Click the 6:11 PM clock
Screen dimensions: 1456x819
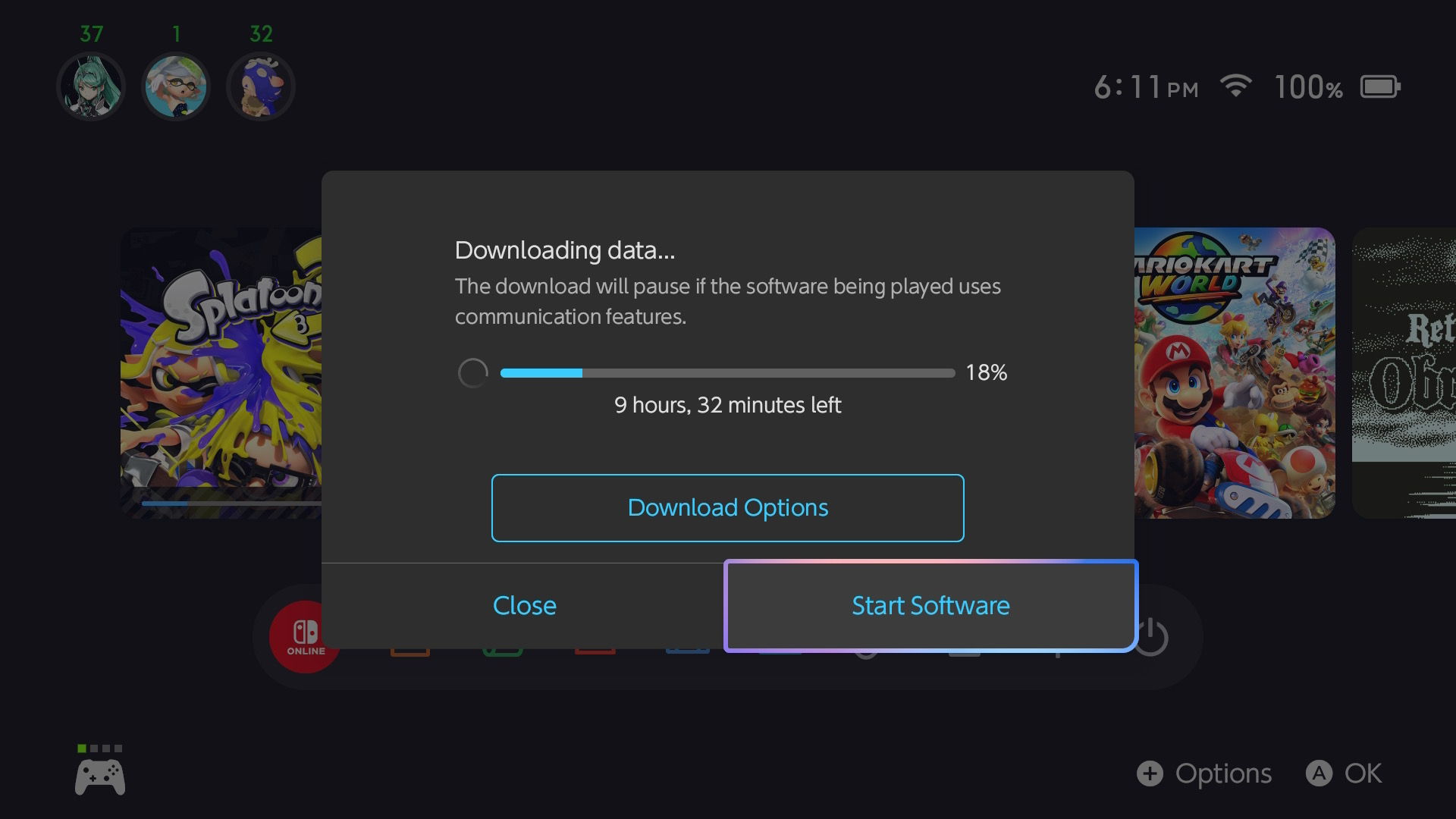click(x=1145, y=88)
